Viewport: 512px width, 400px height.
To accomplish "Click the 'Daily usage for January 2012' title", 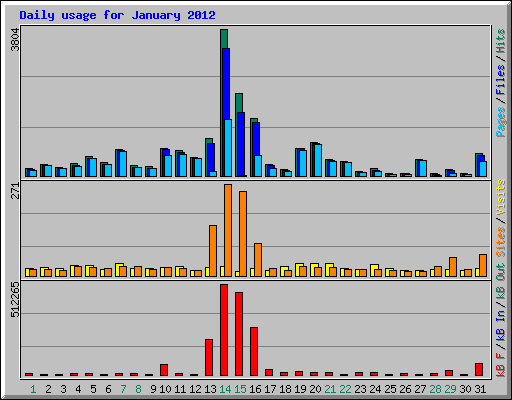I will coord(117,15).
